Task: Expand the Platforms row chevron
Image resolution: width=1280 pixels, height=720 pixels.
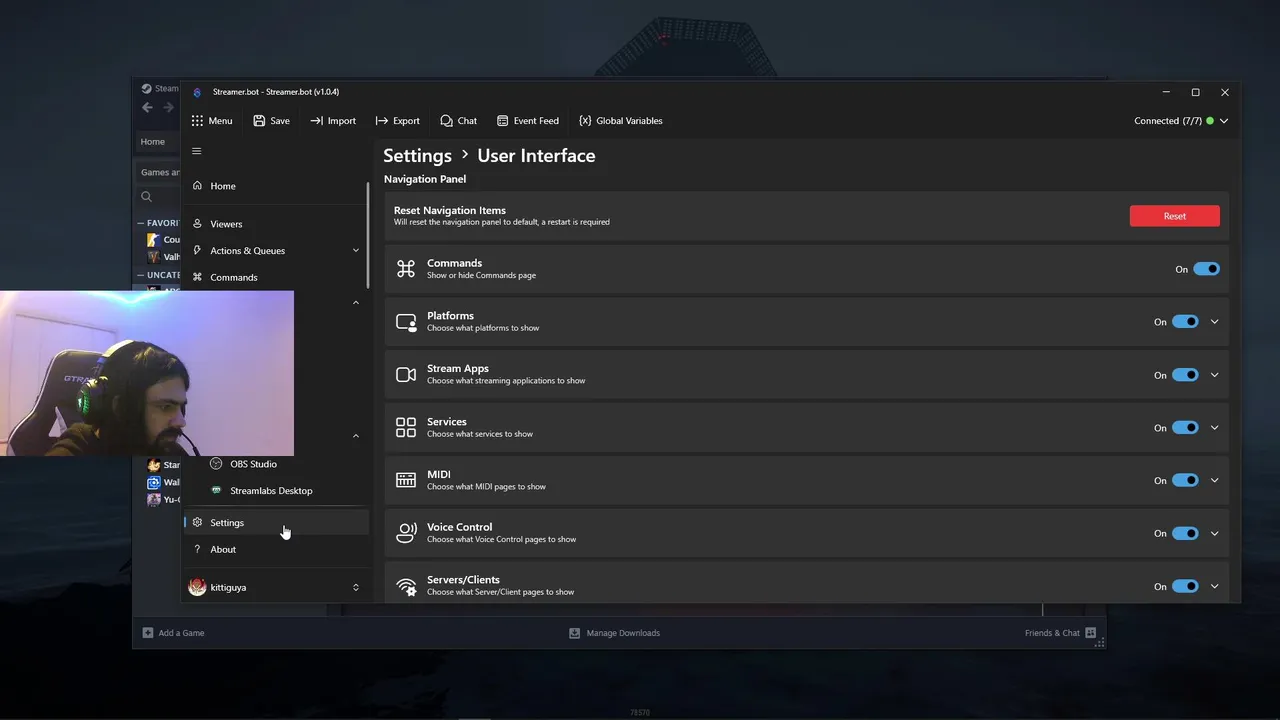Action: tap(1215, 322)
